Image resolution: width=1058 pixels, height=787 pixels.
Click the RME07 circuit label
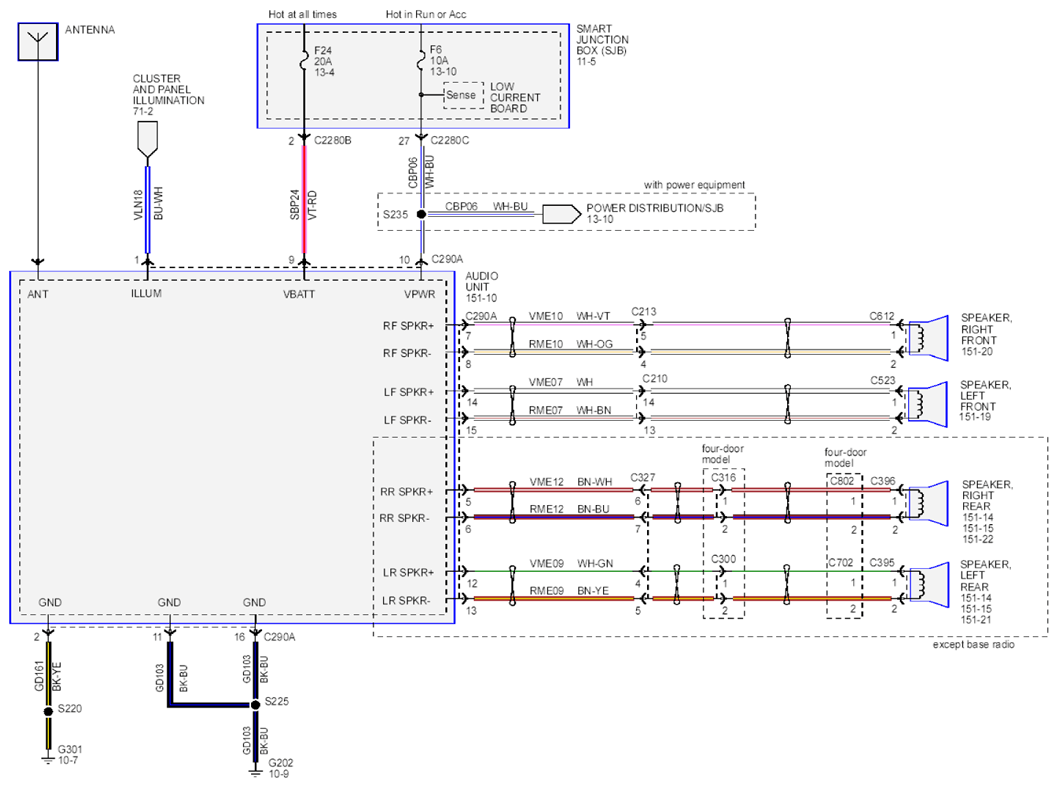pos(545,410)
